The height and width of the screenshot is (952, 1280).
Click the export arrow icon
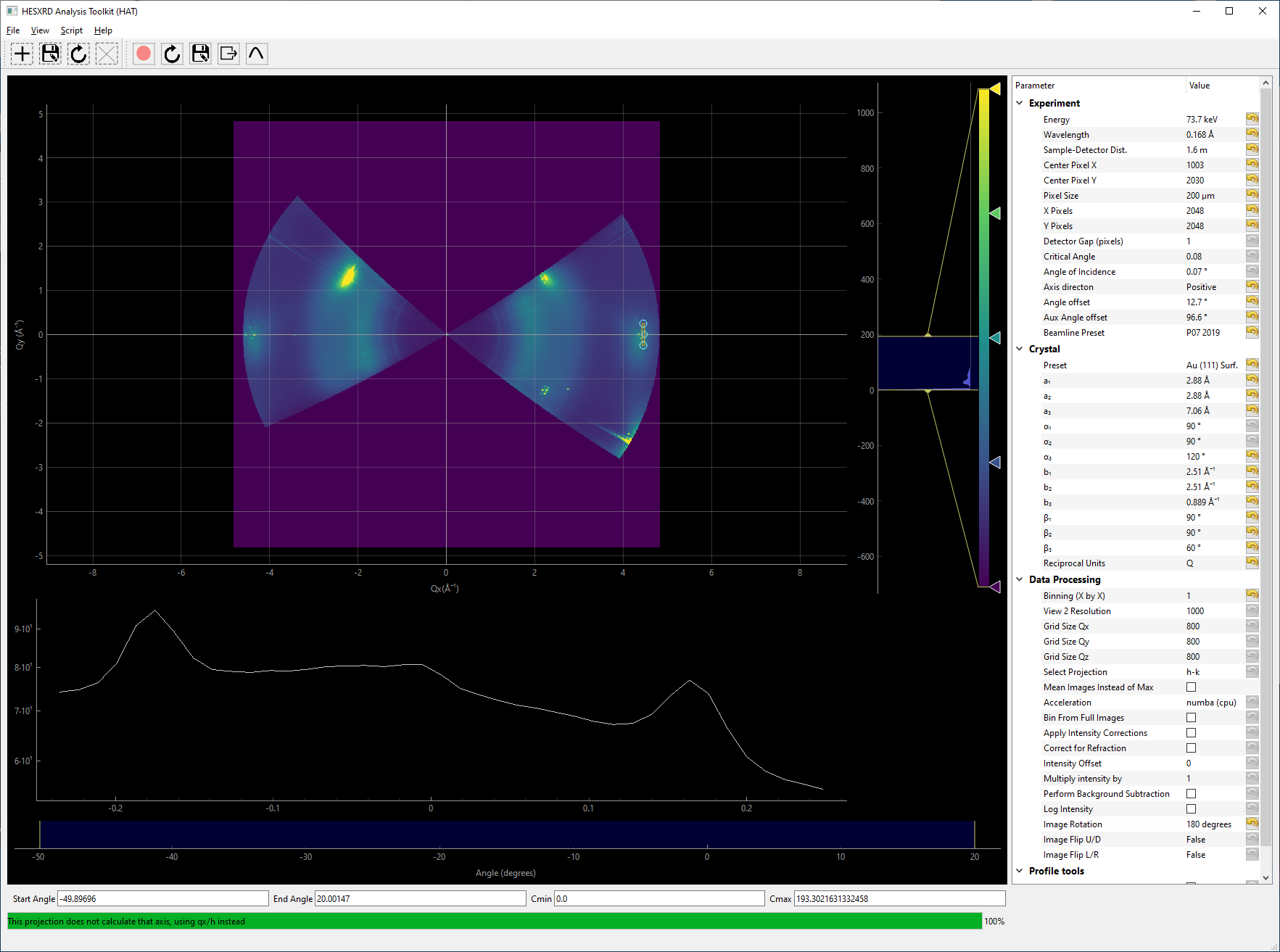(x=228, y=54)
